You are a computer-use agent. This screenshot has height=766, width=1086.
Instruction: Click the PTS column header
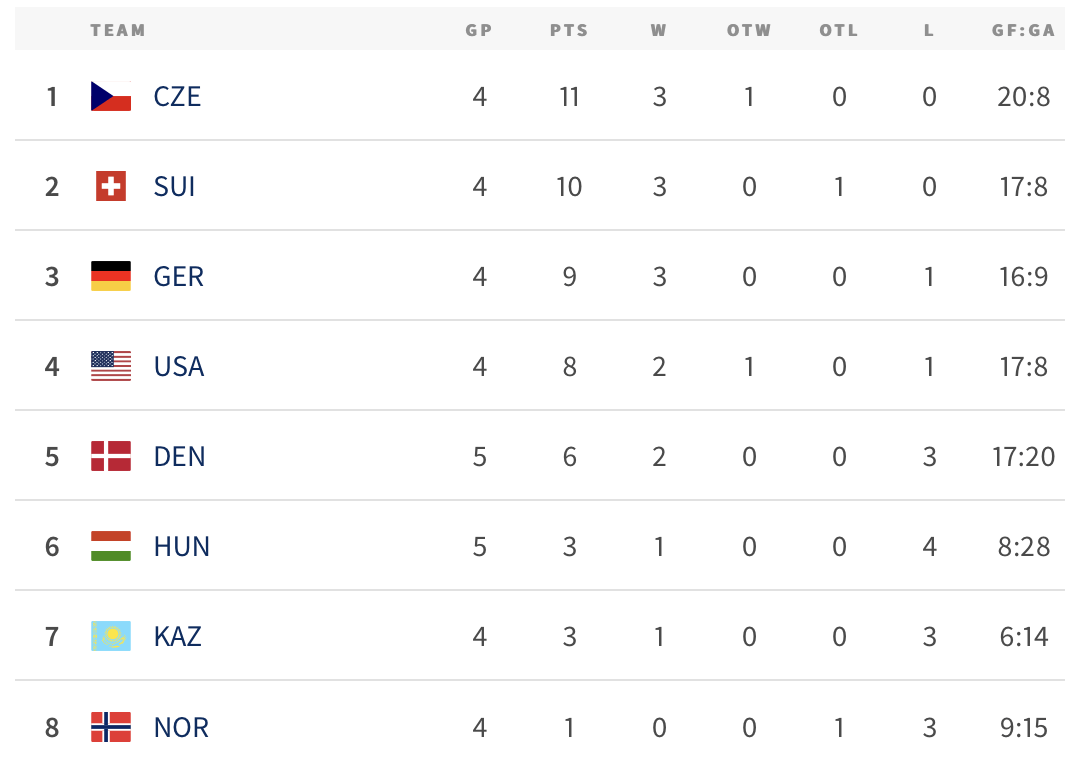click(x=569, y=30)
